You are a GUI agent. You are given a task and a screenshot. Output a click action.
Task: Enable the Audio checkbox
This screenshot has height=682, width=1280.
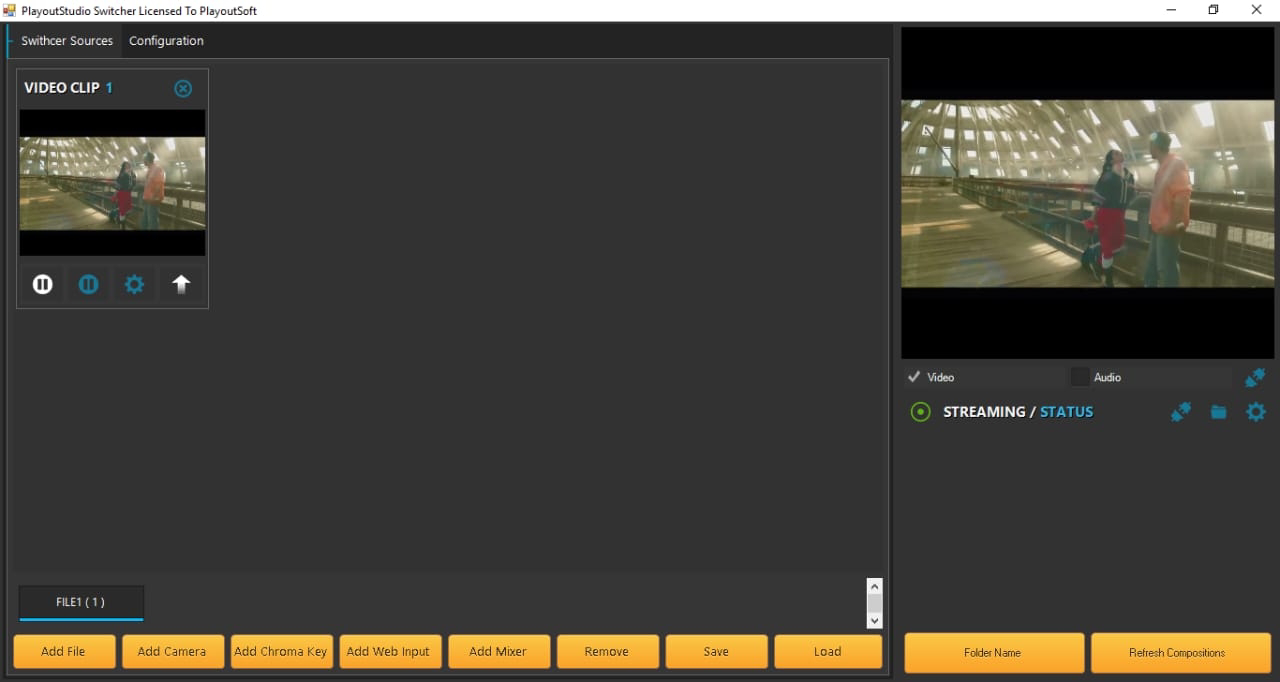point(1079,377)
